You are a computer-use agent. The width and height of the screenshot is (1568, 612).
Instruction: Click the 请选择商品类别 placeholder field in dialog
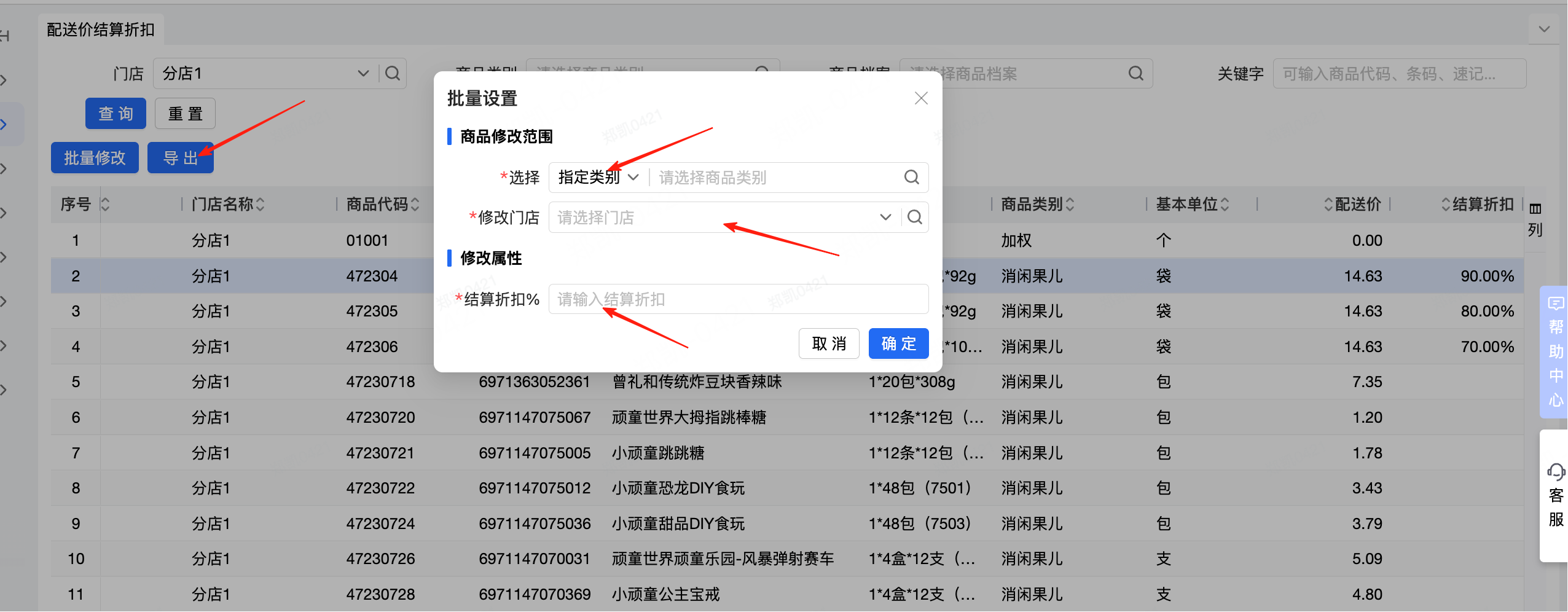point(774,178)
